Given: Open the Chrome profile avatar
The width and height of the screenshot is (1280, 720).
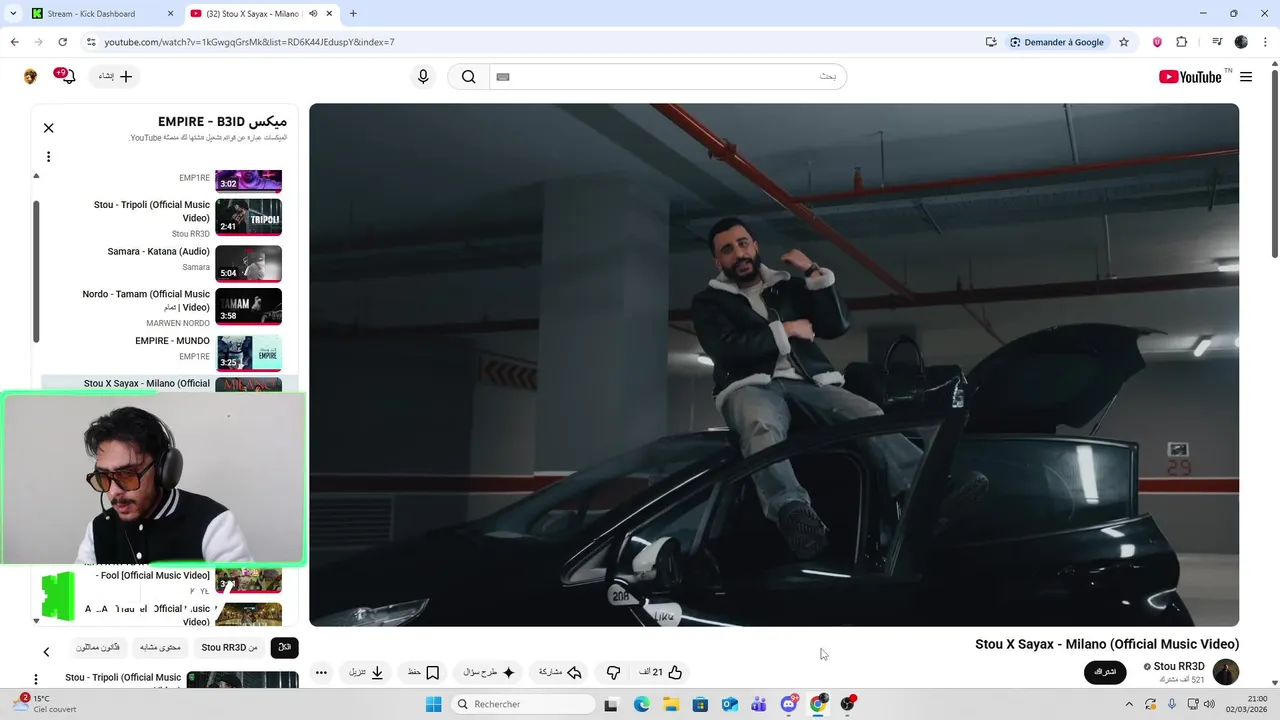Looking at the screenshot, I should point(1241,42).
